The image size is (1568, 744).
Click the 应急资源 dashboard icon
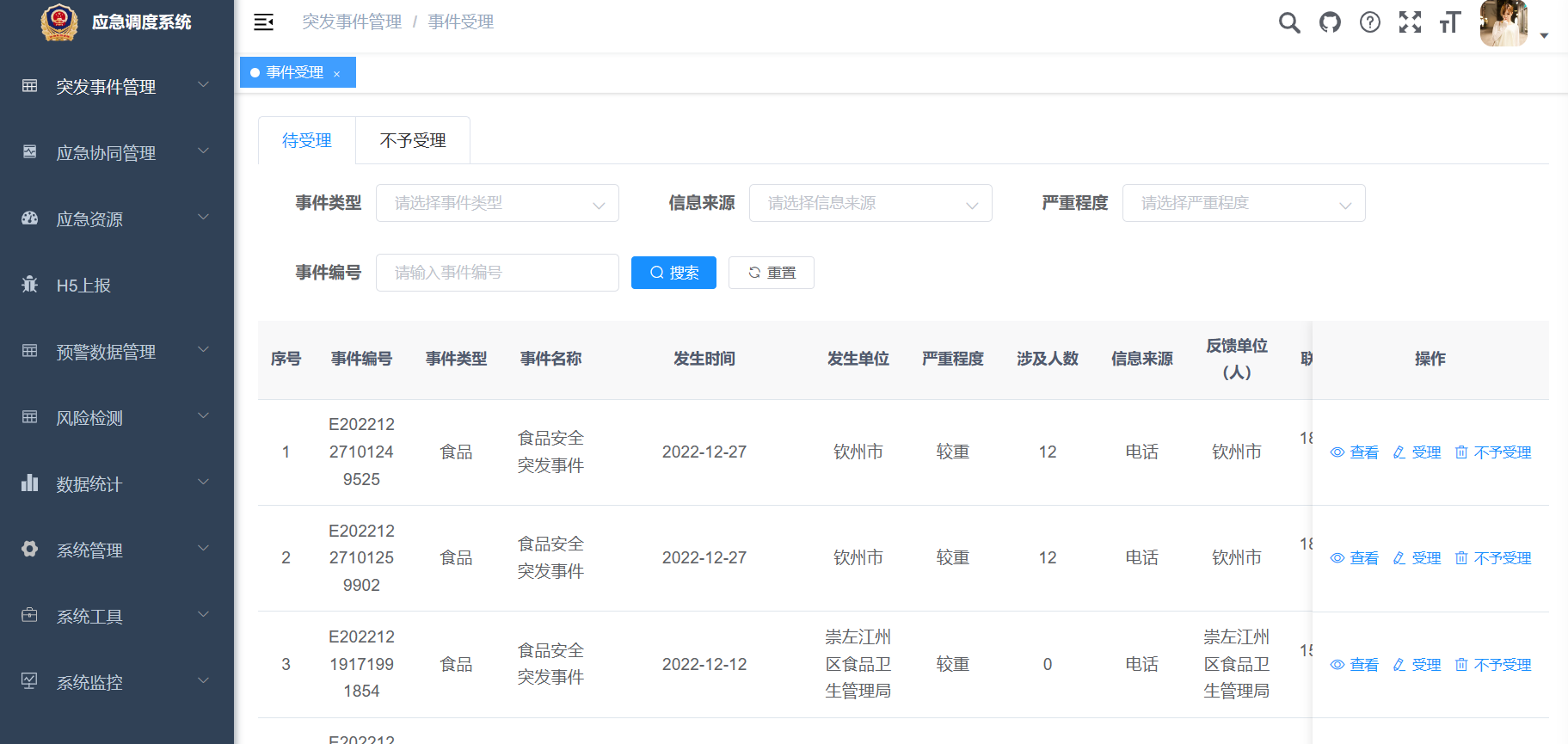(29, 218)
